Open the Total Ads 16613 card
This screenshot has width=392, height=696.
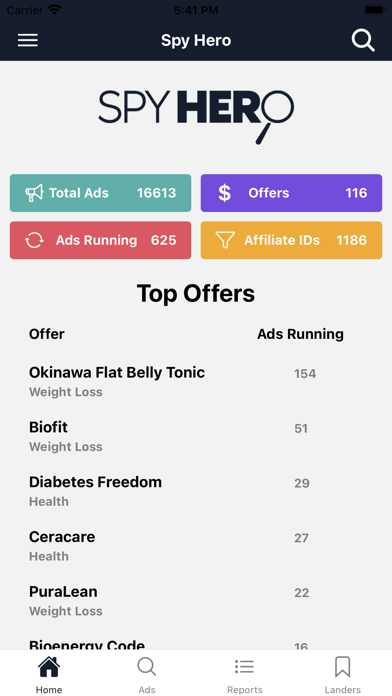[x=100, y=193]
